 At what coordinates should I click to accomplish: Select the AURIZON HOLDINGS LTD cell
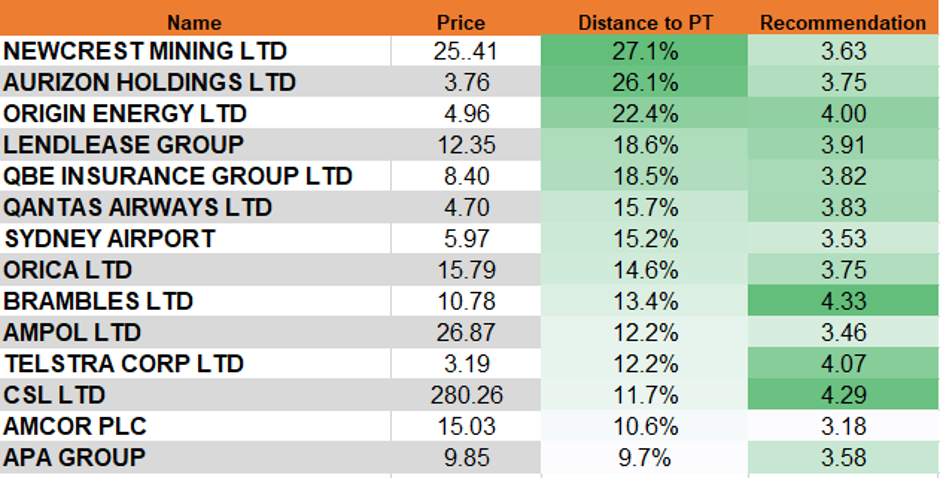pyautogui.click(x=195, y=82)
